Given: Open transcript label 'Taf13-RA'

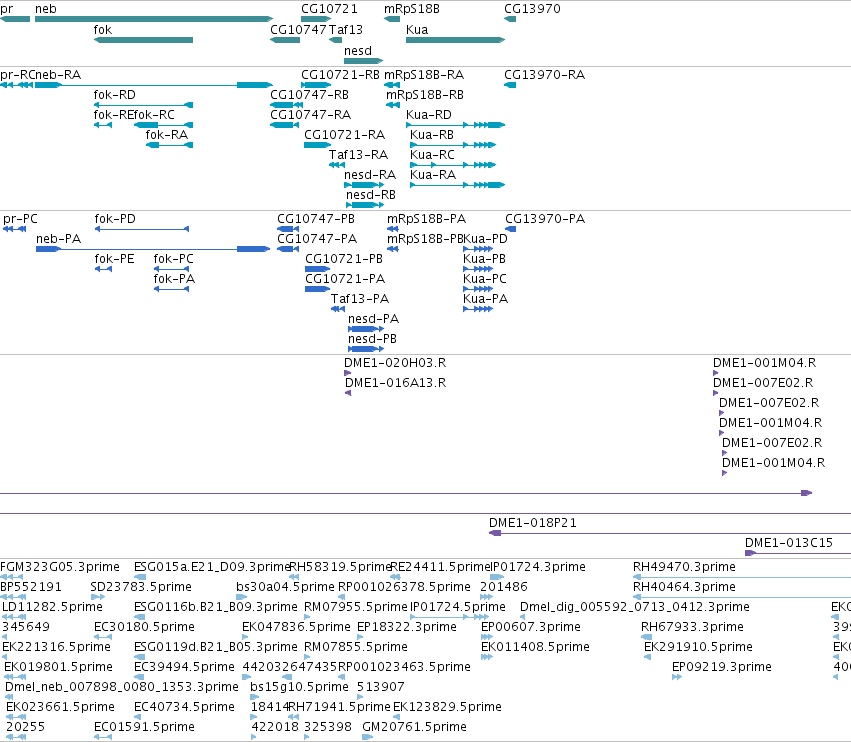Looking at the screenshot, I should [358, 154].
